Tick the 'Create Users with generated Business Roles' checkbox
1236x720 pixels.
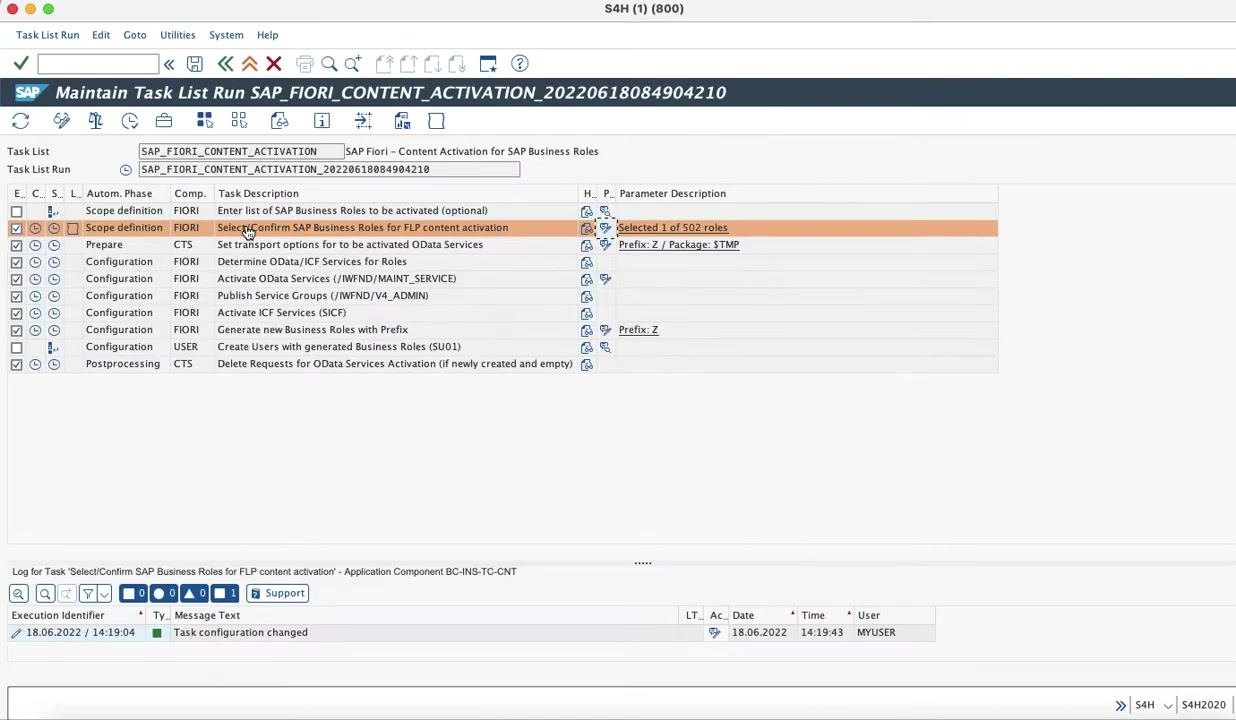(x=16, y=347)
